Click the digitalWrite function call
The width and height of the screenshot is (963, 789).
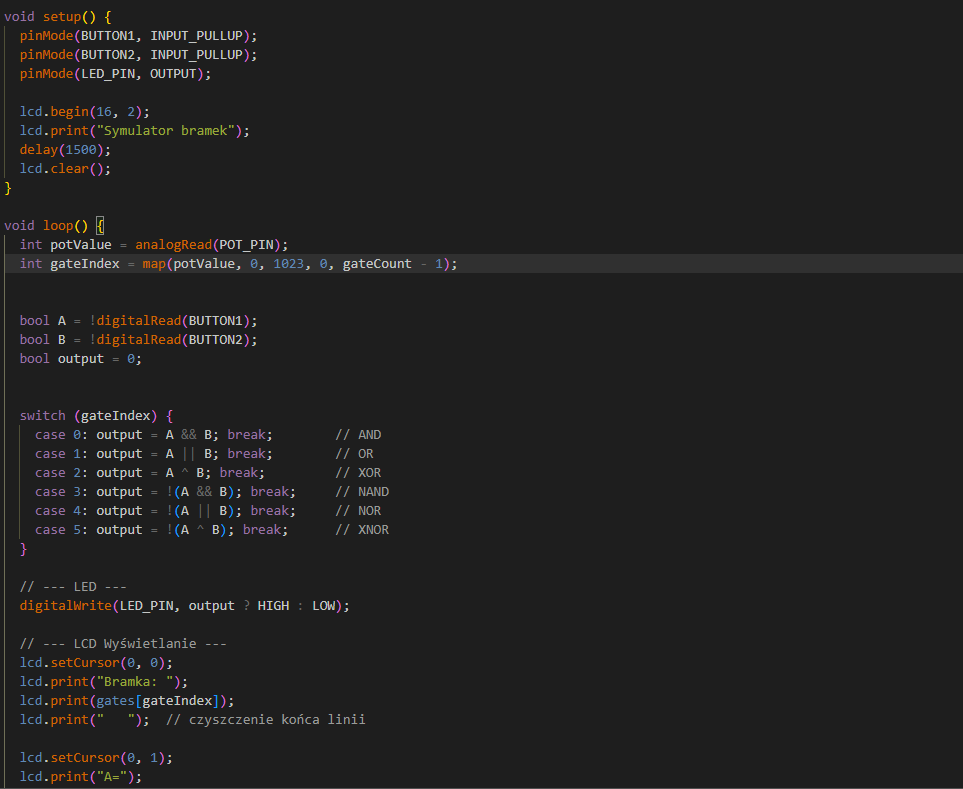pos(65,606)
